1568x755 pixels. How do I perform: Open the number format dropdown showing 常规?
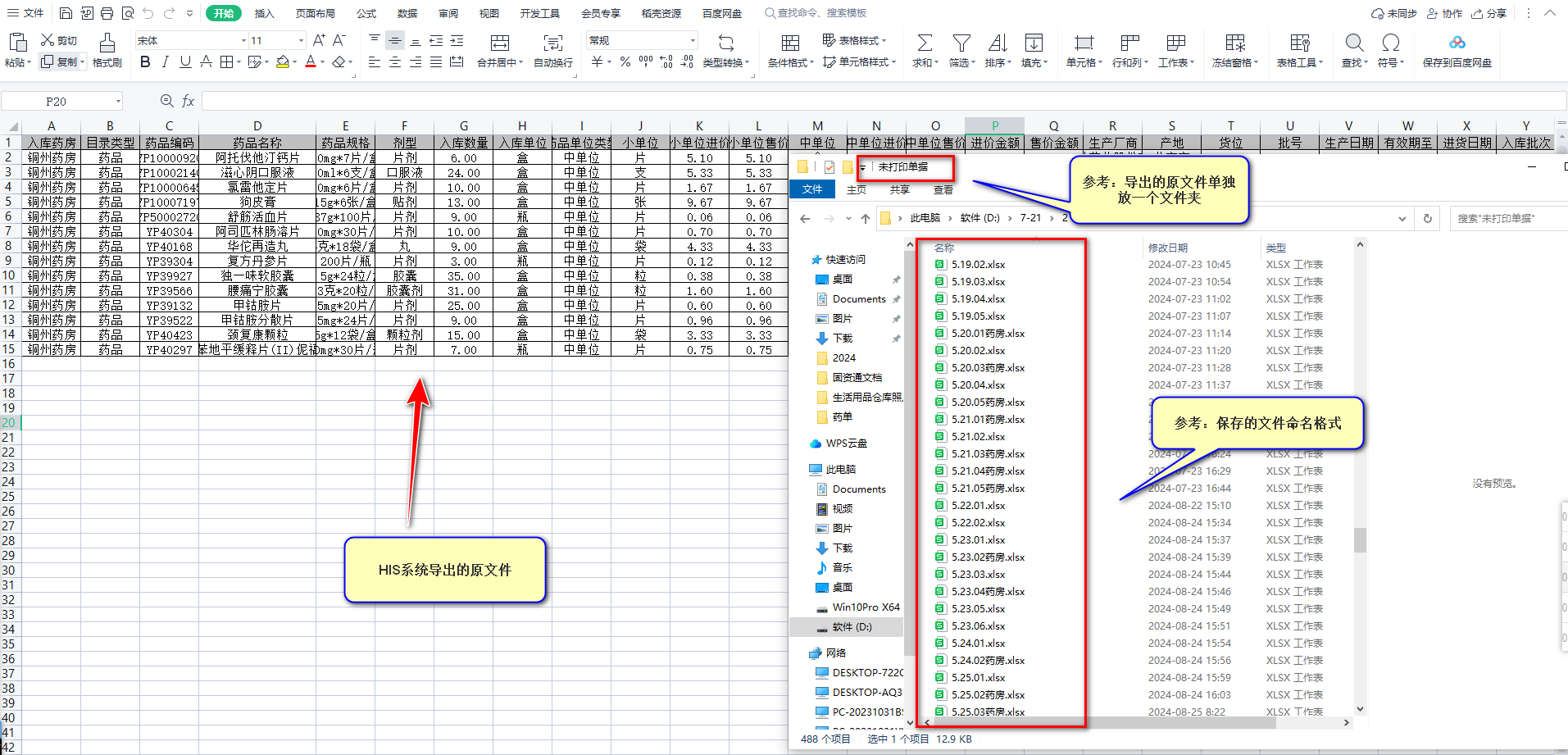[693, 40]
